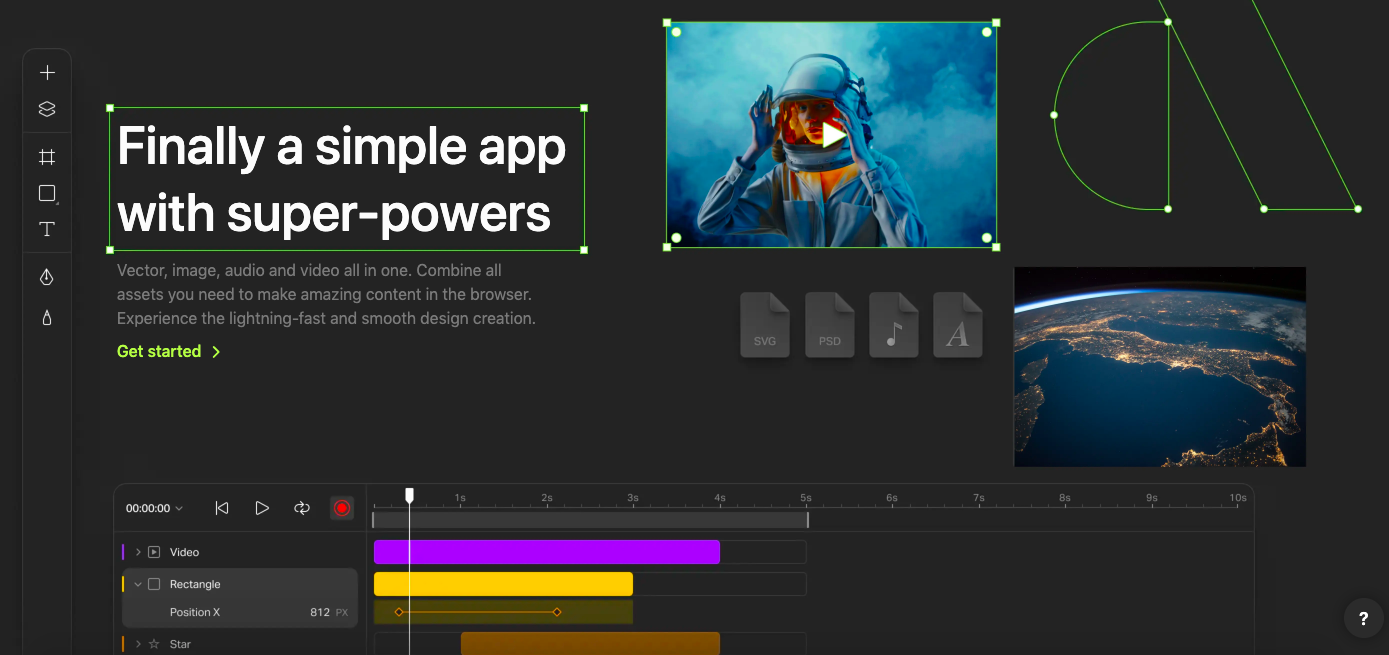Select the Pencil tool below the Pen

[x=47, y=318]
